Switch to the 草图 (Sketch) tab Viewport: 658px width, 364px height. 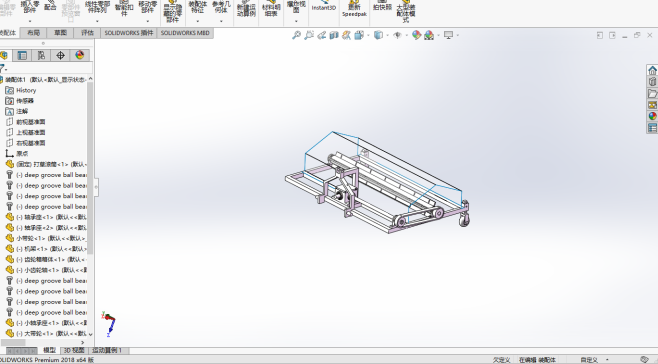point(60,33)
